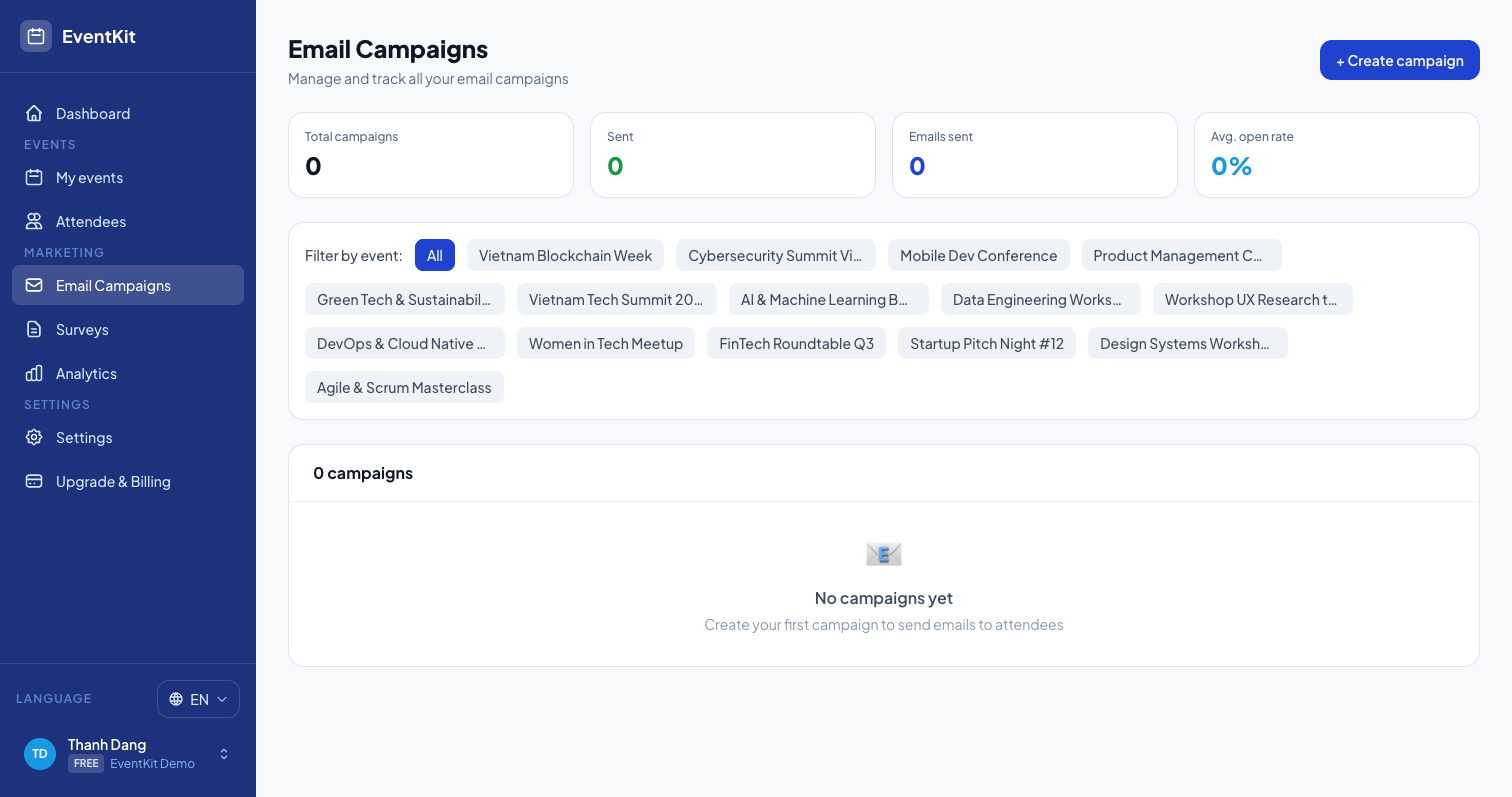Filter by Data Engineering Workshop
This screenshot has width=1512, height=797.
click(x=1041, y=299)
